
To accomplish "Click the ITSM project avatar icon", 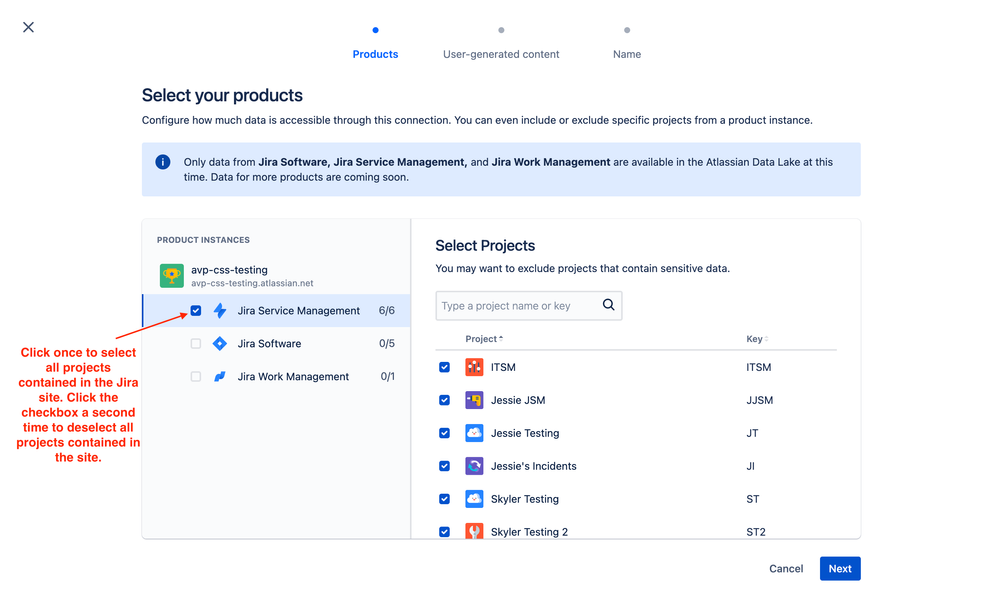I will (x=474, y=367).
